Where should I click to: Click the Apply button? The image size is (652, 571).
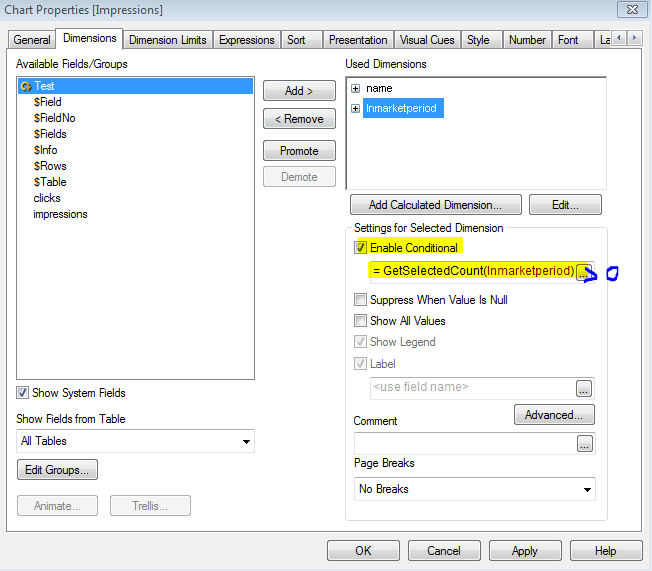pos(525,551)
